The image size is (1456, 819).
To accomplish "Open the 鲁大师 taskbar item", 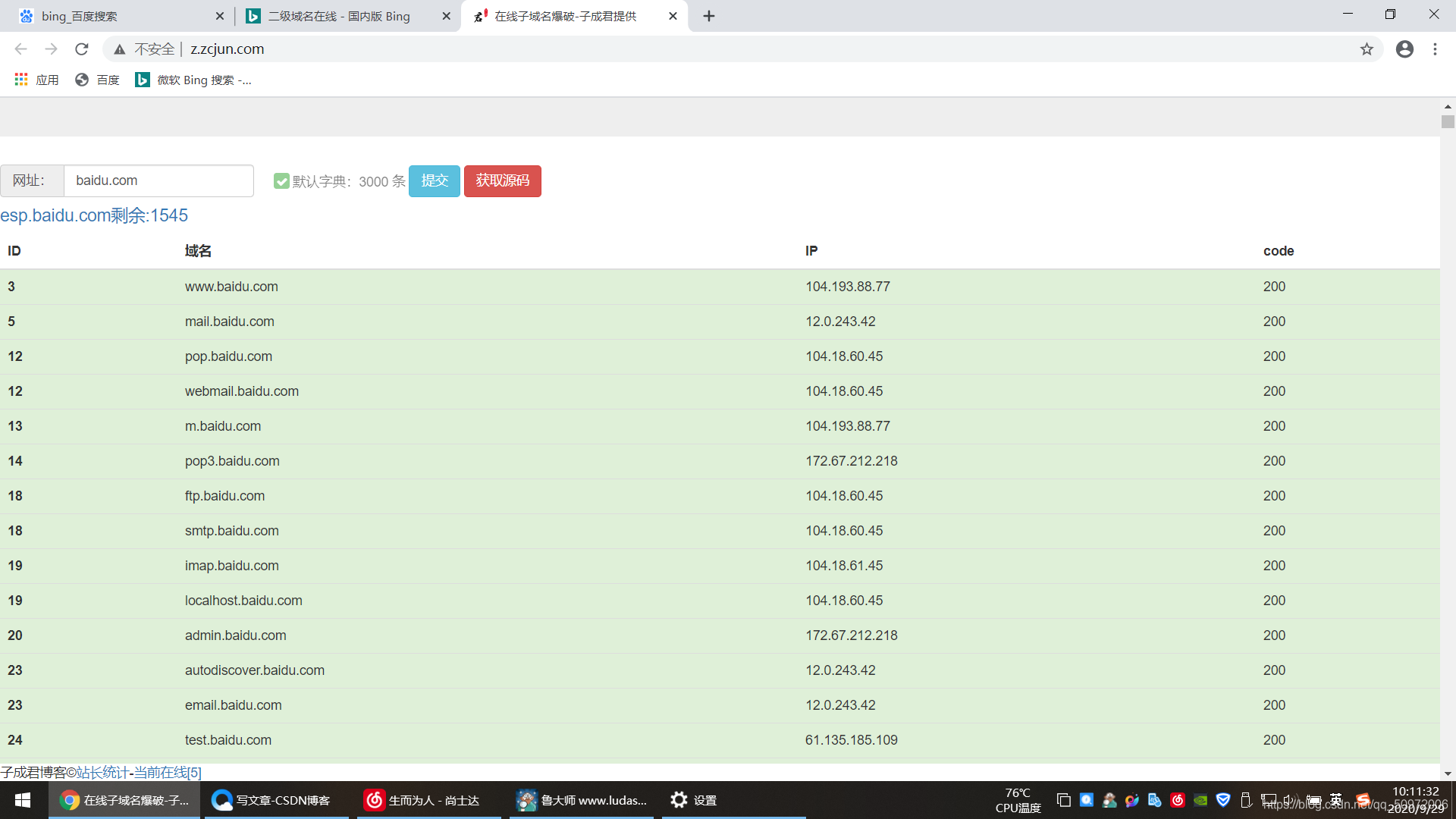I will pyautogui.click(x=582, y=800).
